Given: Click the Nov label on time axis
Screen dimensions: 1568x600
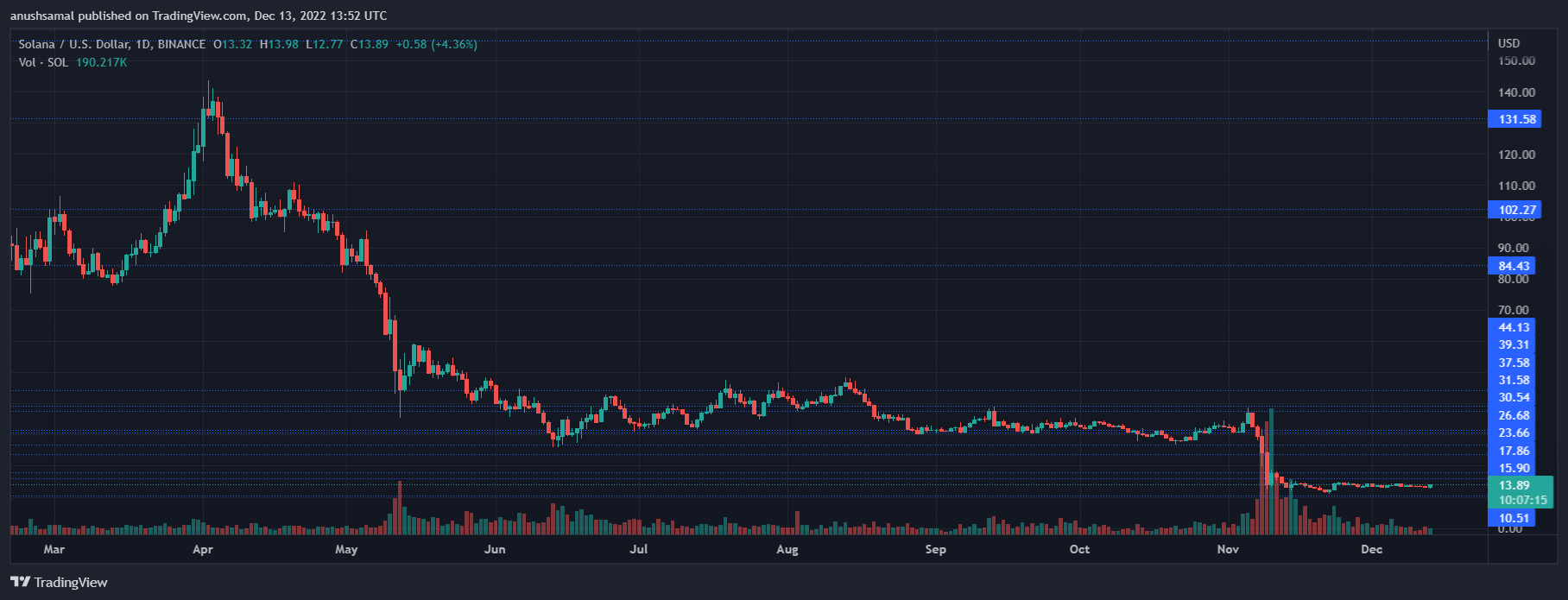Looking at the screenshot, I should (x=1227, y=549).
